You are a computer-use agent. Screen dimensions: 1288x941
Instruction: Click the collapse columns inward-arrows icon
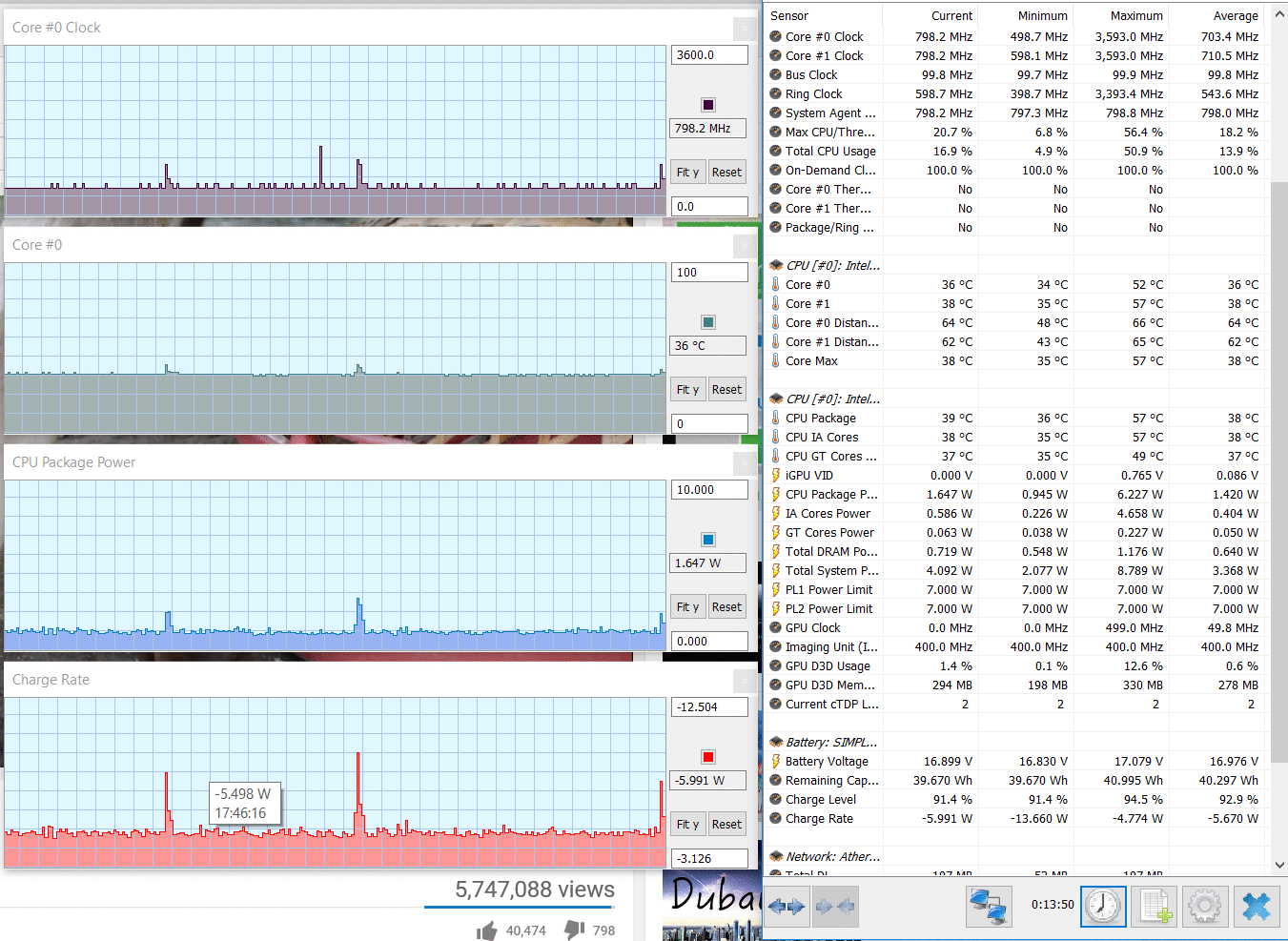click(834, 907)
